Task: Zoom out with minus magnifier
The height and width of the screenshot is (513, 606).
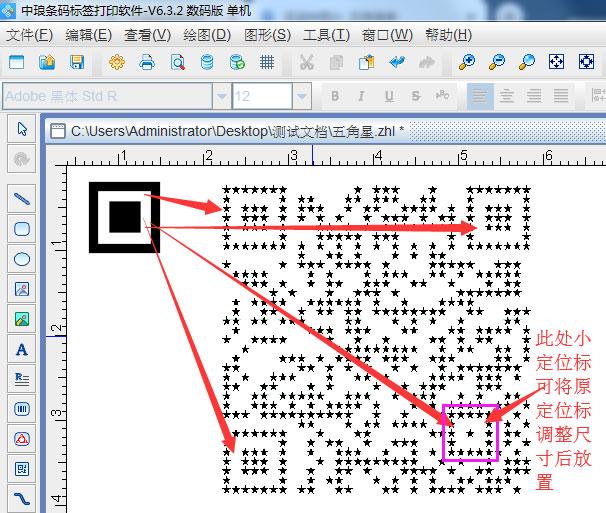Action: click(497, 62)
